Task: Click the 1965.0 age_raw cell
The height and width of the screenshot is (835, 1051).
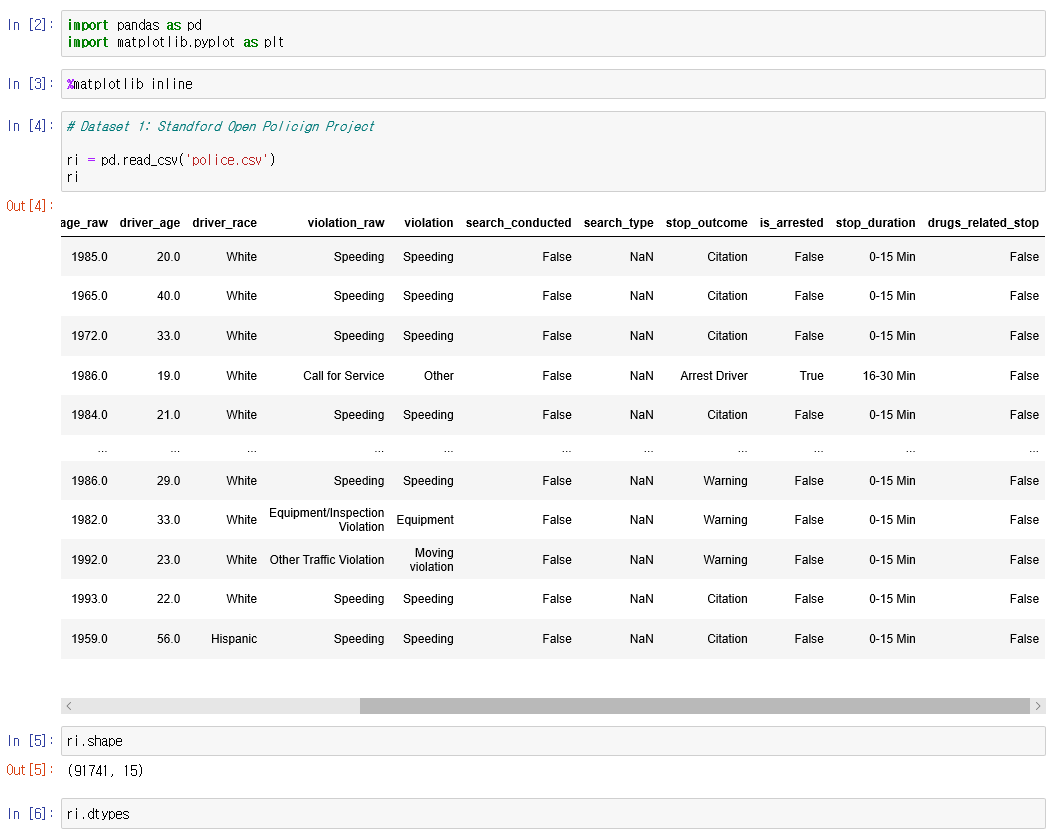Action: pos(89,296)
